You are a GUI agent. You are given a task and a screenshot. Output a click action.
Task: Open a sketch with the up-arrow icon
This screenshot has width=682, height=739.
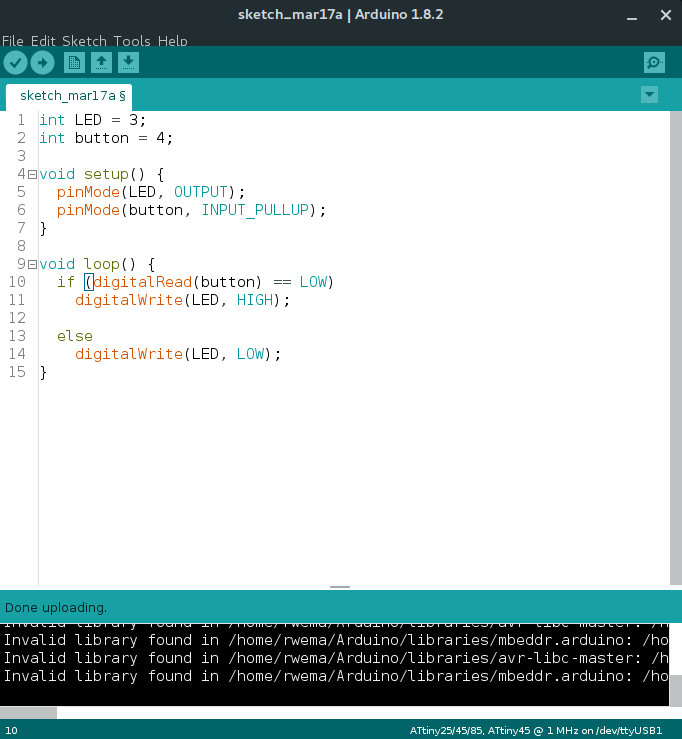tap(101, 62)
